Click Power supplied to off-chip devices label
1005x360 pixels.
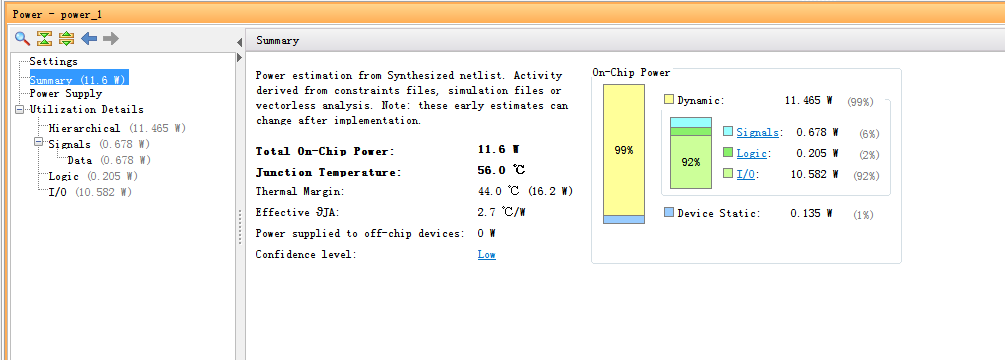[360, 233]
